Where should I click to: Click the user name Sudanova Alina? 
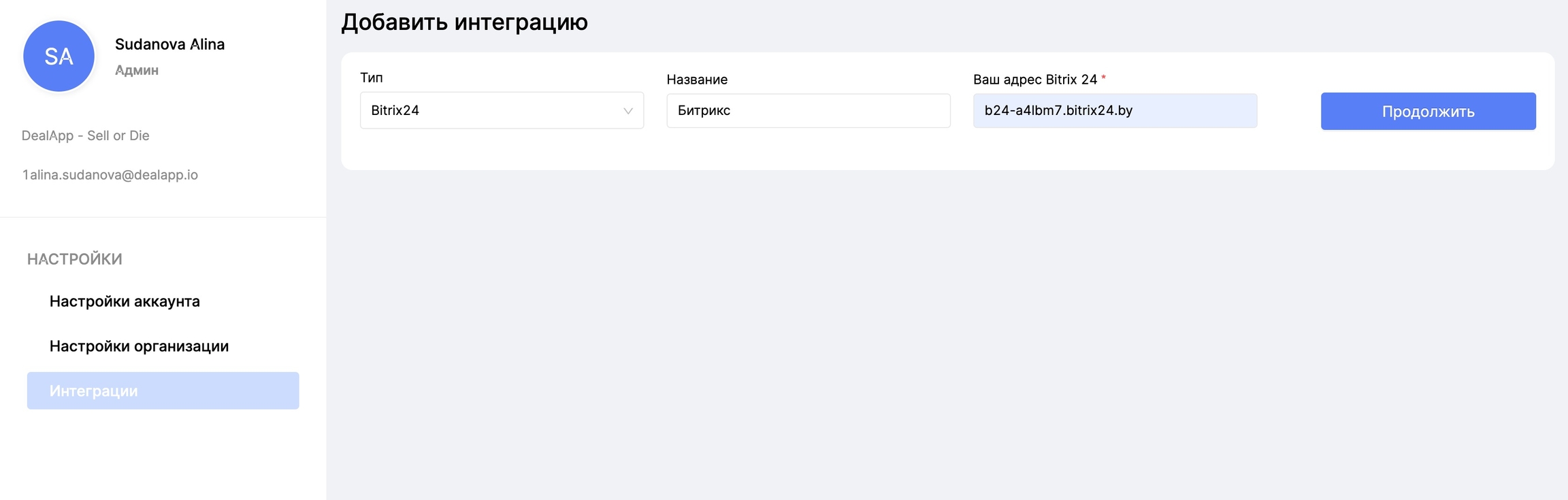(x=169, y=44)
